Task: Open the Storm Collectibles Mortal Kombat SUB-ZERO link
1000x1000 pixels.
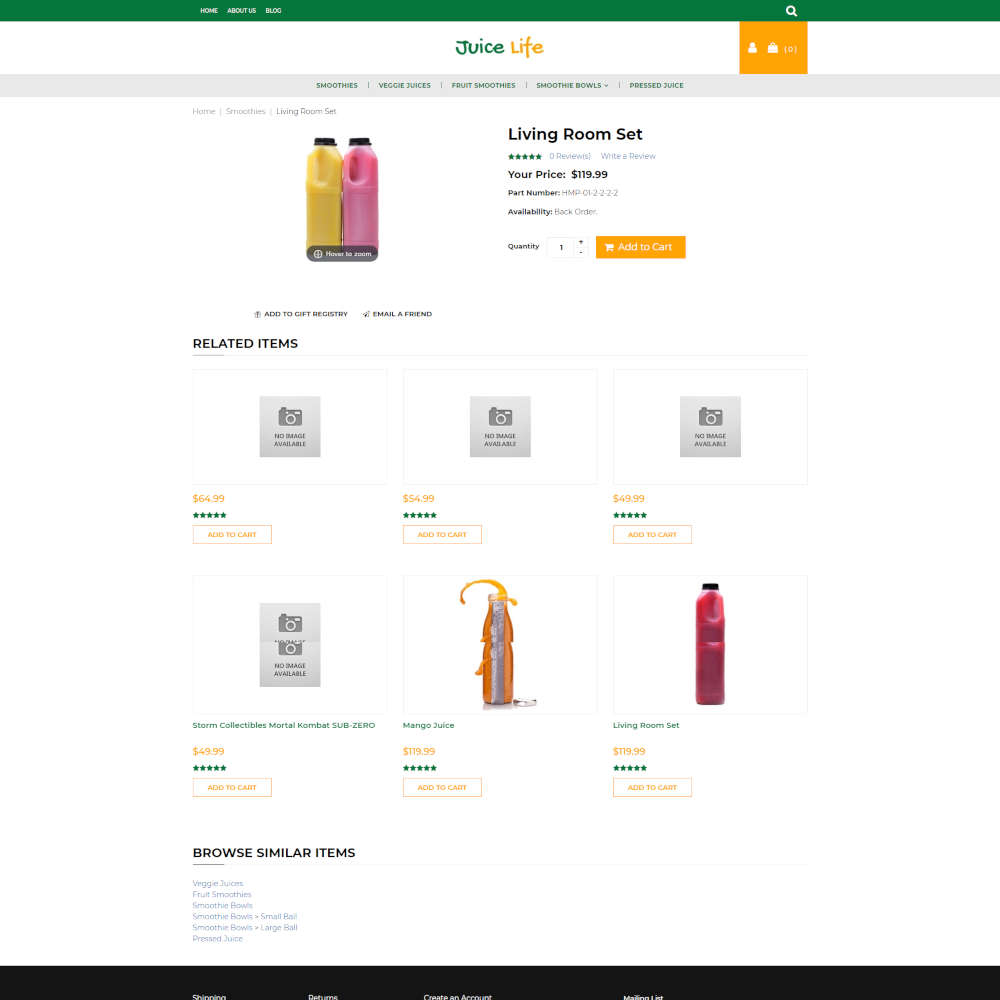Action: pos(284,725)
